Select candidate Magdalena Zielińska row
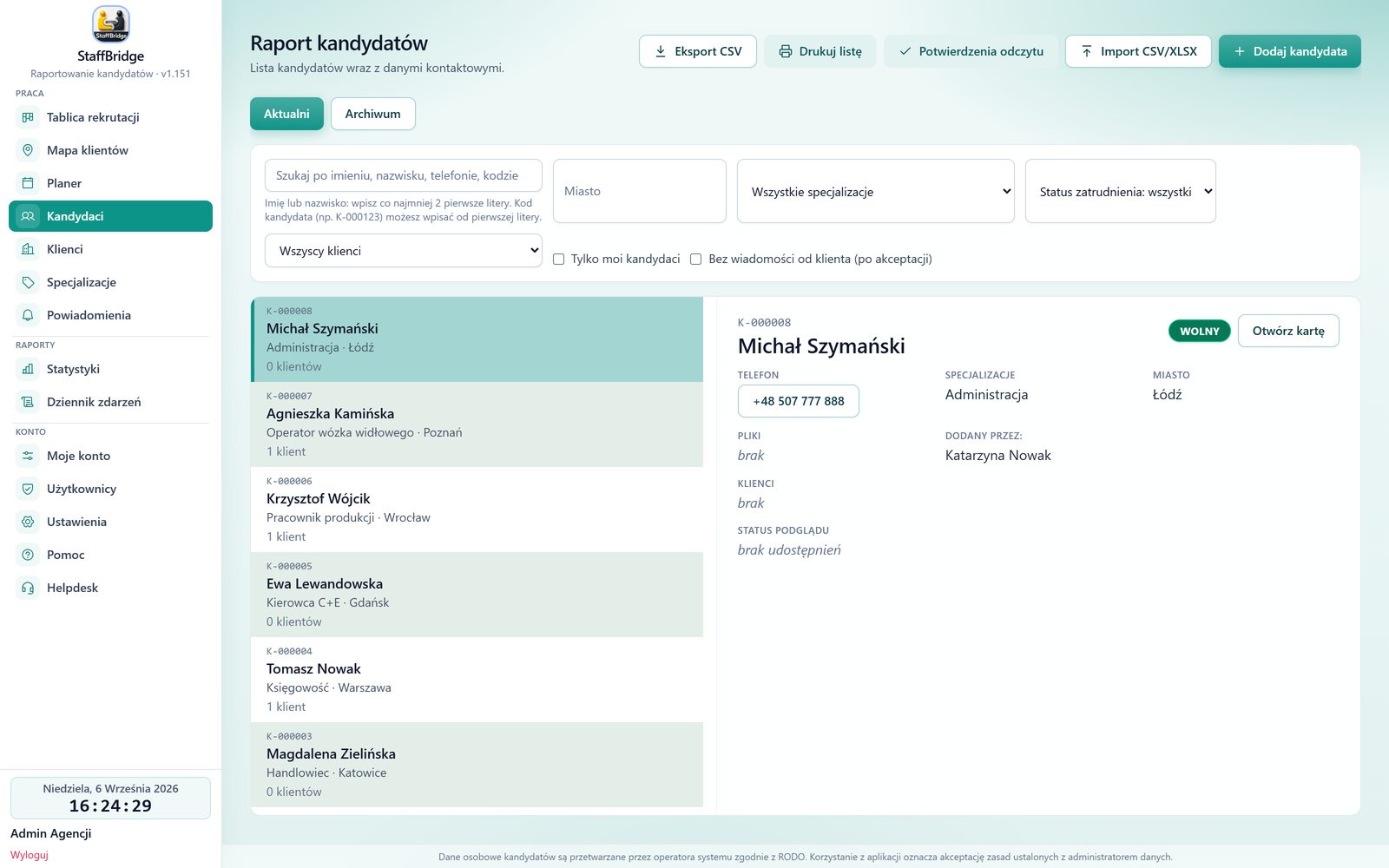The image size is (1389, 868). (477, 765)
